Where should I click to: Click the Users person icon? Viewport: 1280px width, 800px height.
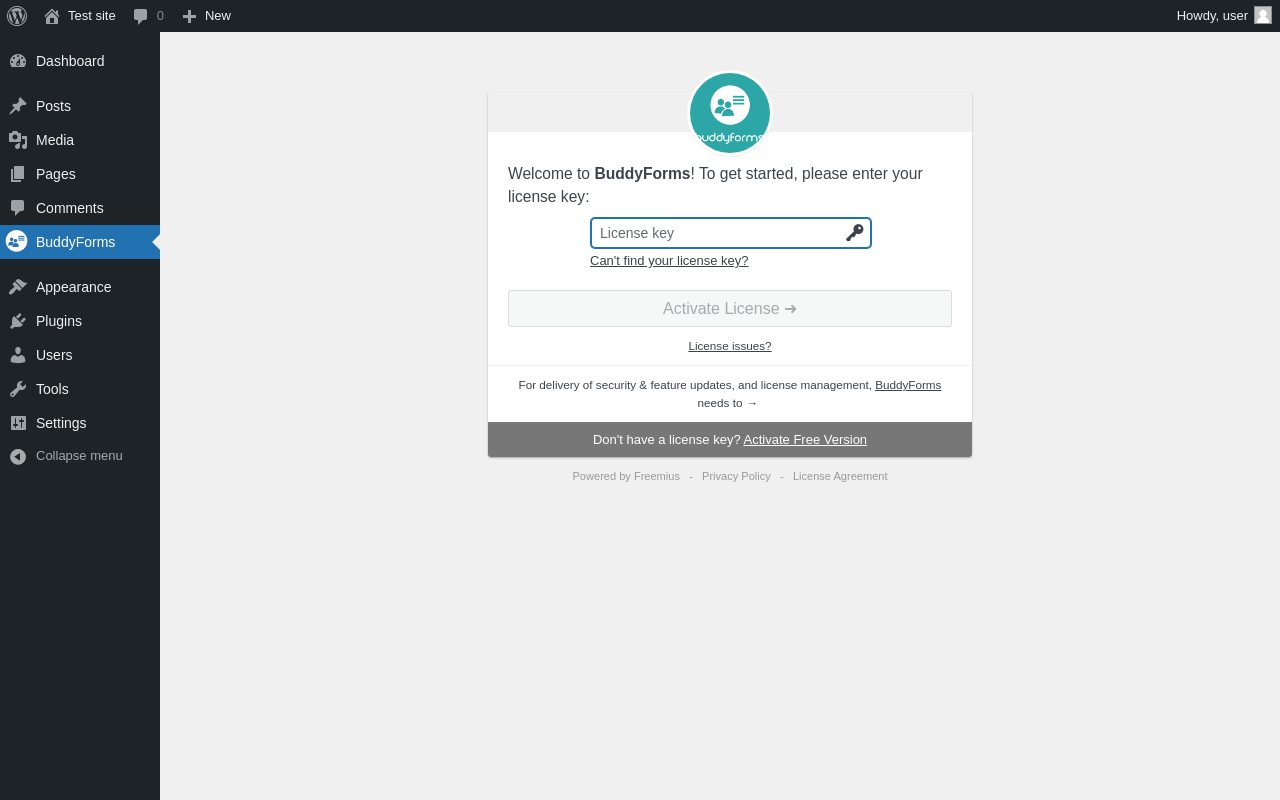coord(18,355)
